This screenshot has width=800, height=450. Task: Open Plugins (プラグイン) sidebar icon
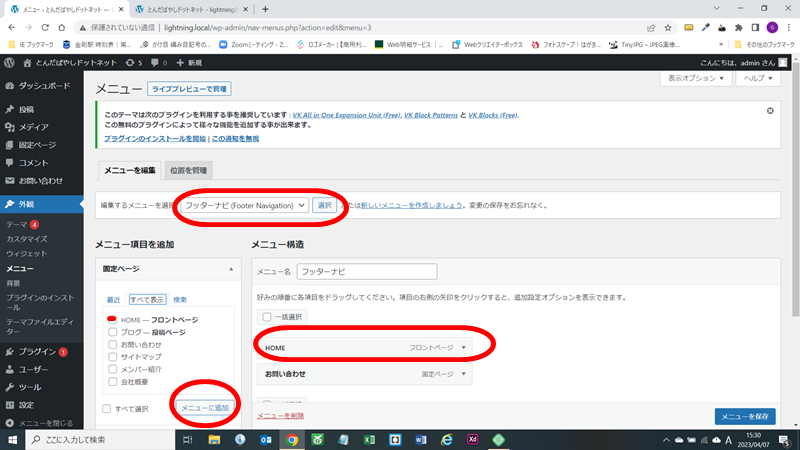point(9,352)
